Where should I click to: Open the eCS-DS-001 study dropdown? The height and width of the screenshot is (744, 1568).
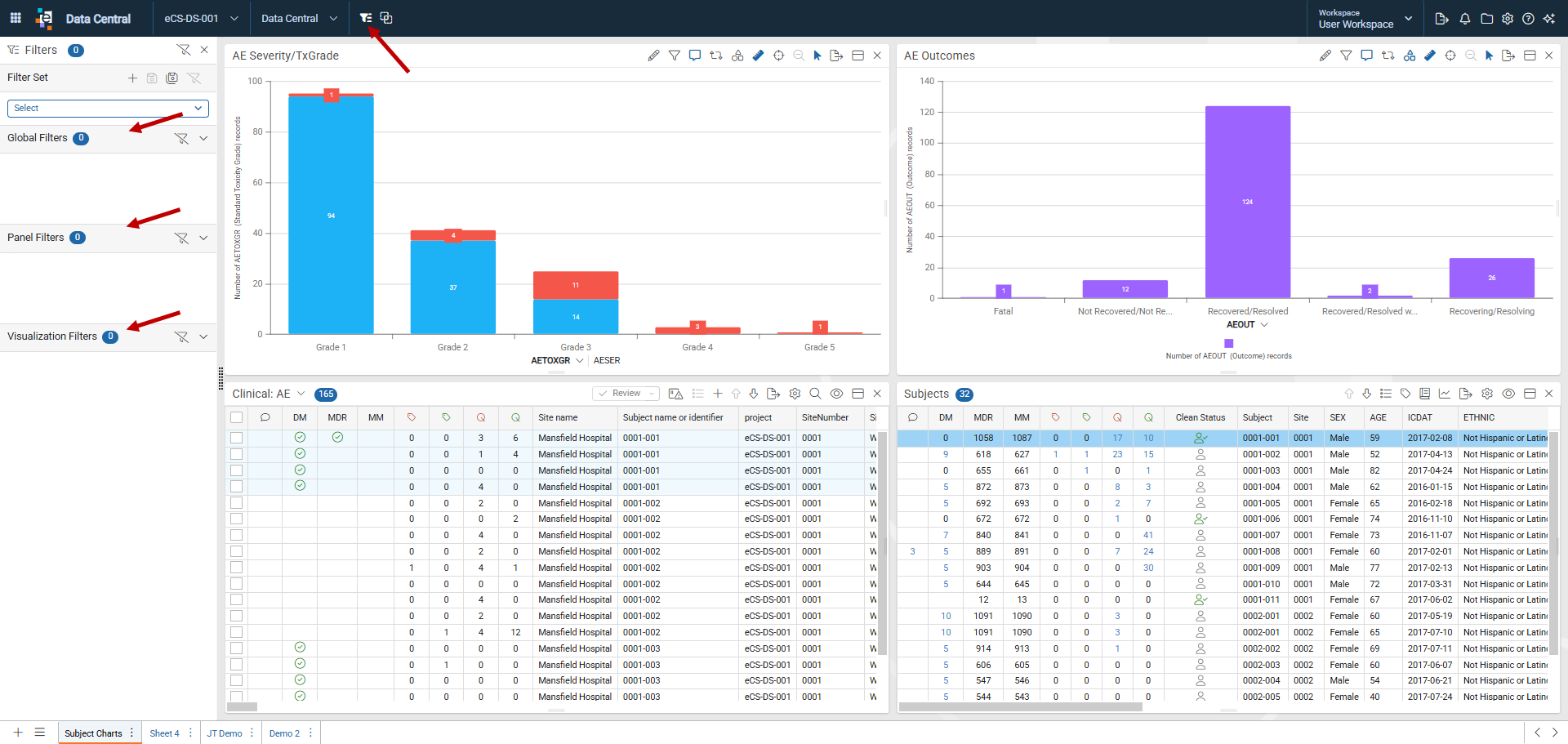click(201, 18)
